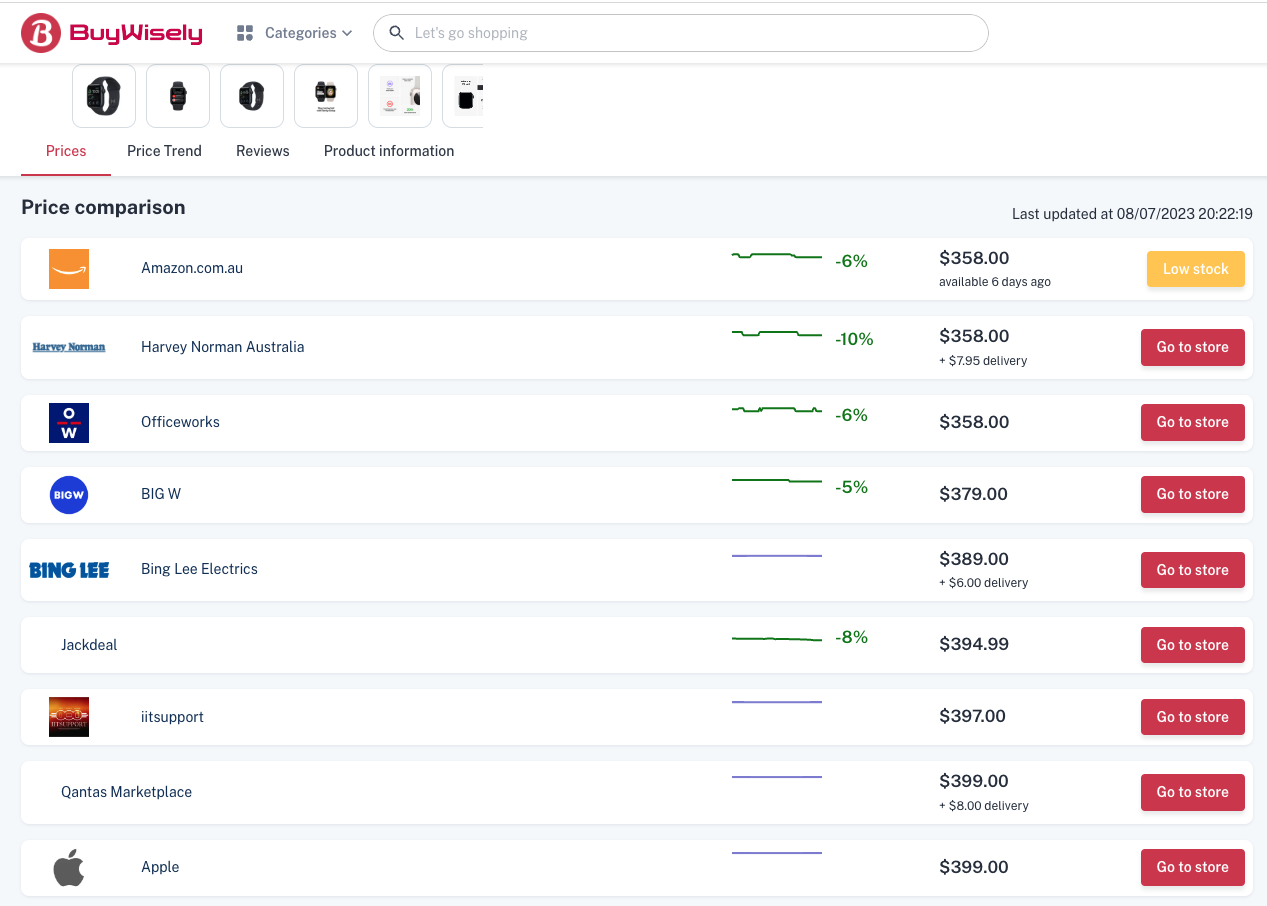Click the Jackdeal store name
The height and width of the screenshot is (906, 1267).
point(89,645)
